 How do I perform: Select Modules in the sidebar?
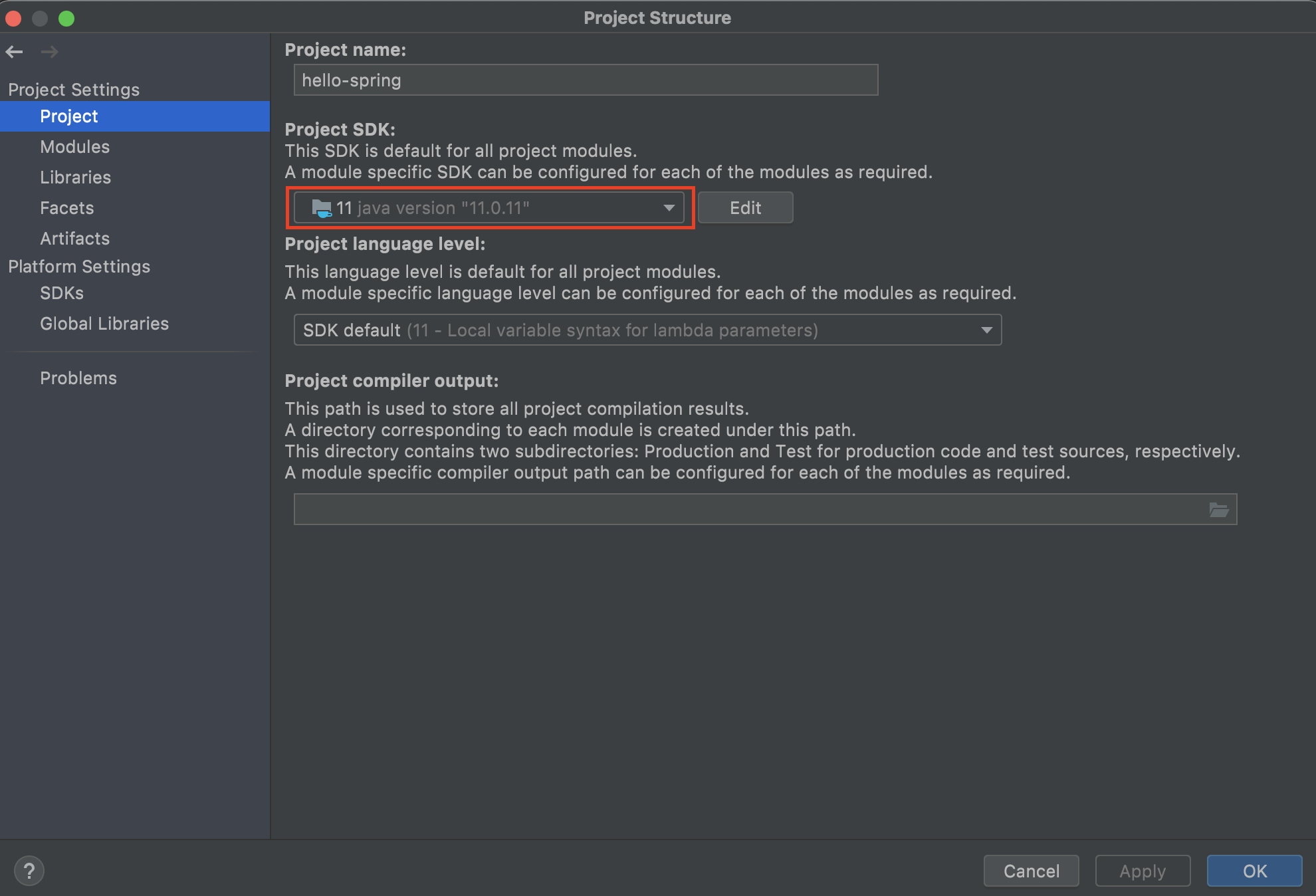click(x=74, y=147)
